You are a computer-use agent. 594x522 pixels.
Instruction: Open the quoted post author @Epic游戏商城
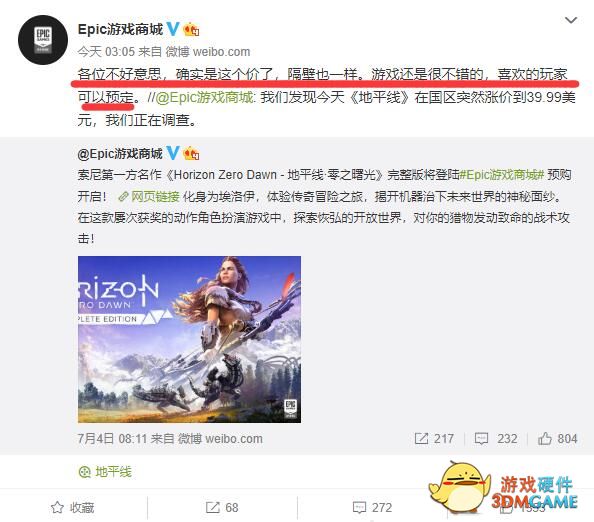coord(120,153)
